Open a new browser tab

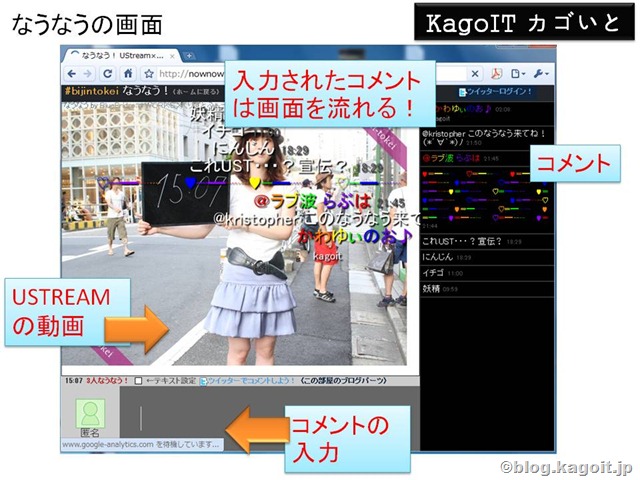pos(189,56)
